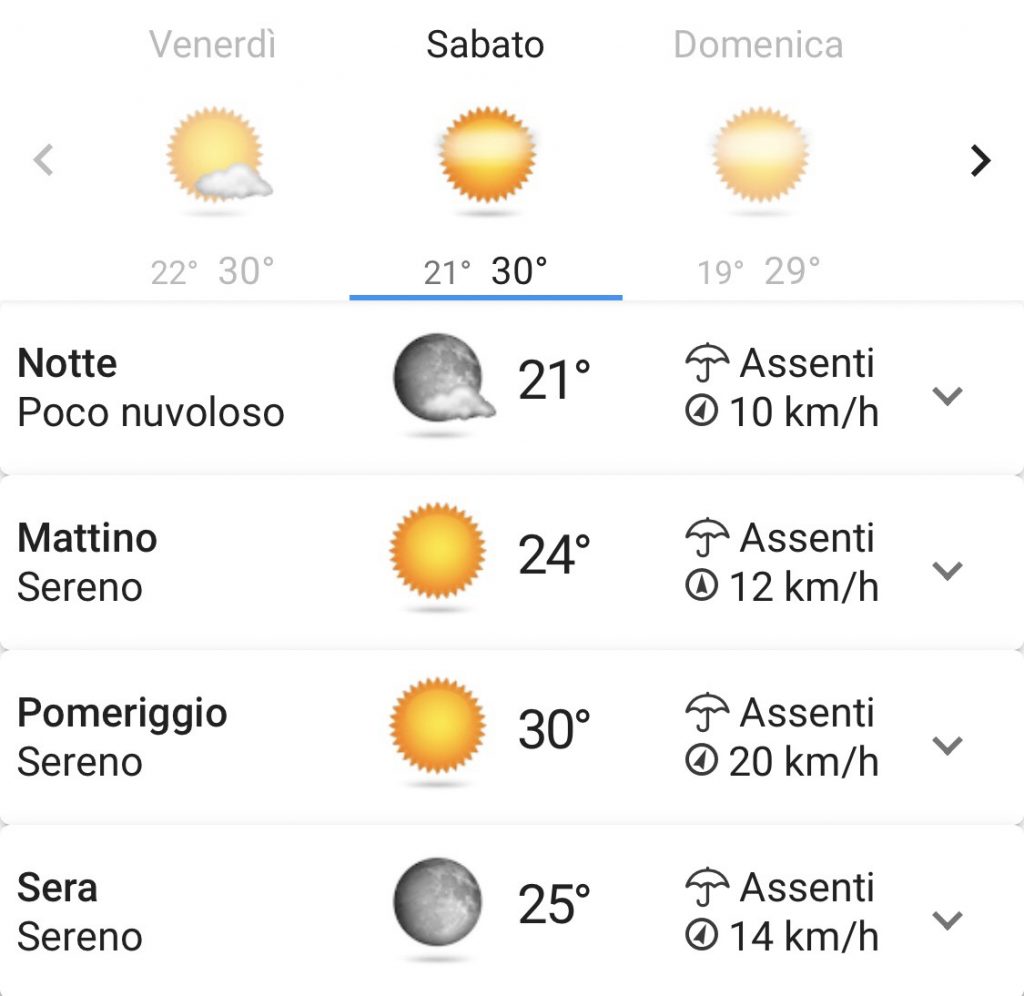This screenshot has height=996, width=1024.
Task: Tap Venerdì's partly cloudy sun icon
Action: 219,156
